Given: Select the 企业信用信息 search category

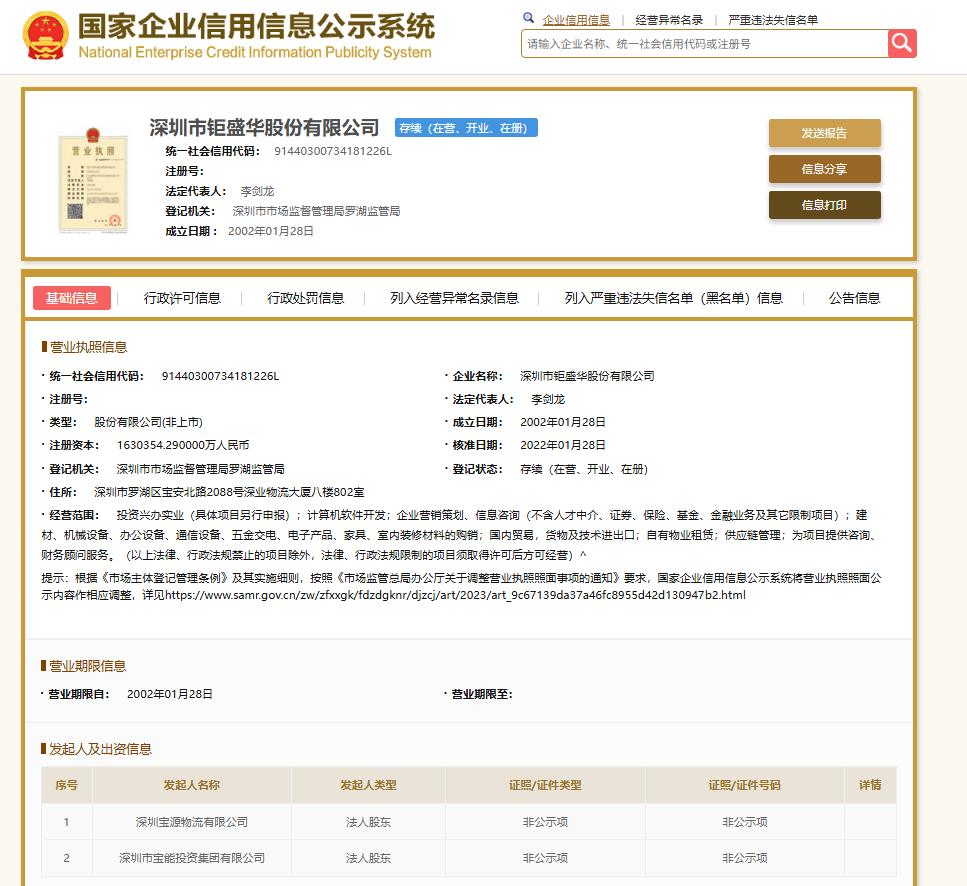Looking at the screenshot, I should pyautogui.click(x=576, y=20).
